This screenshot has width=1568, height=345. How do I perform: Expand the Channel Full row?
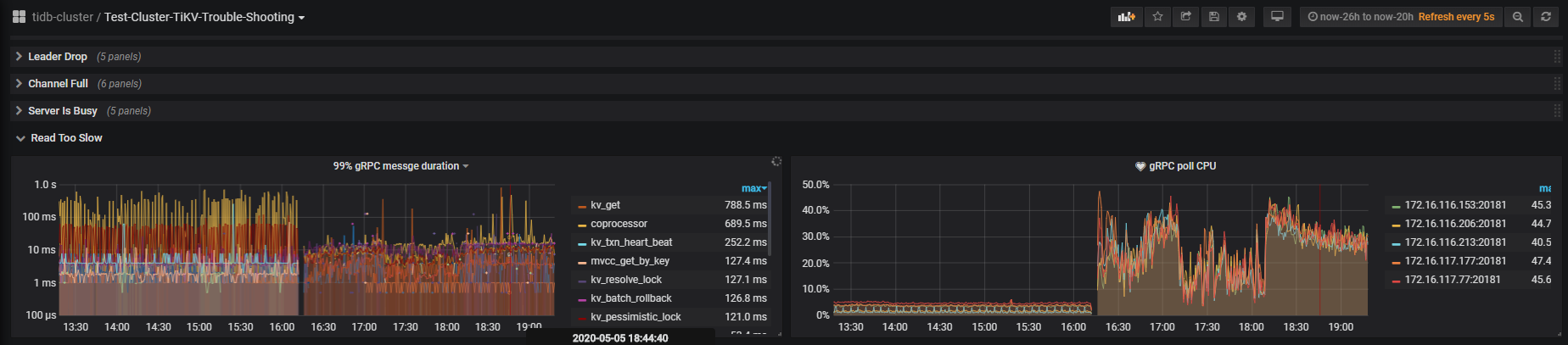[x=58, y=84]
